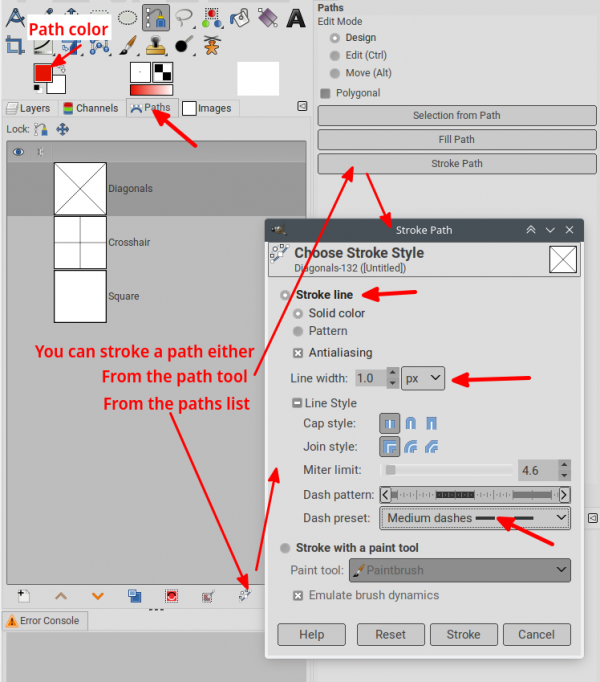Click the Fill Path button

(x=457, y=140)
